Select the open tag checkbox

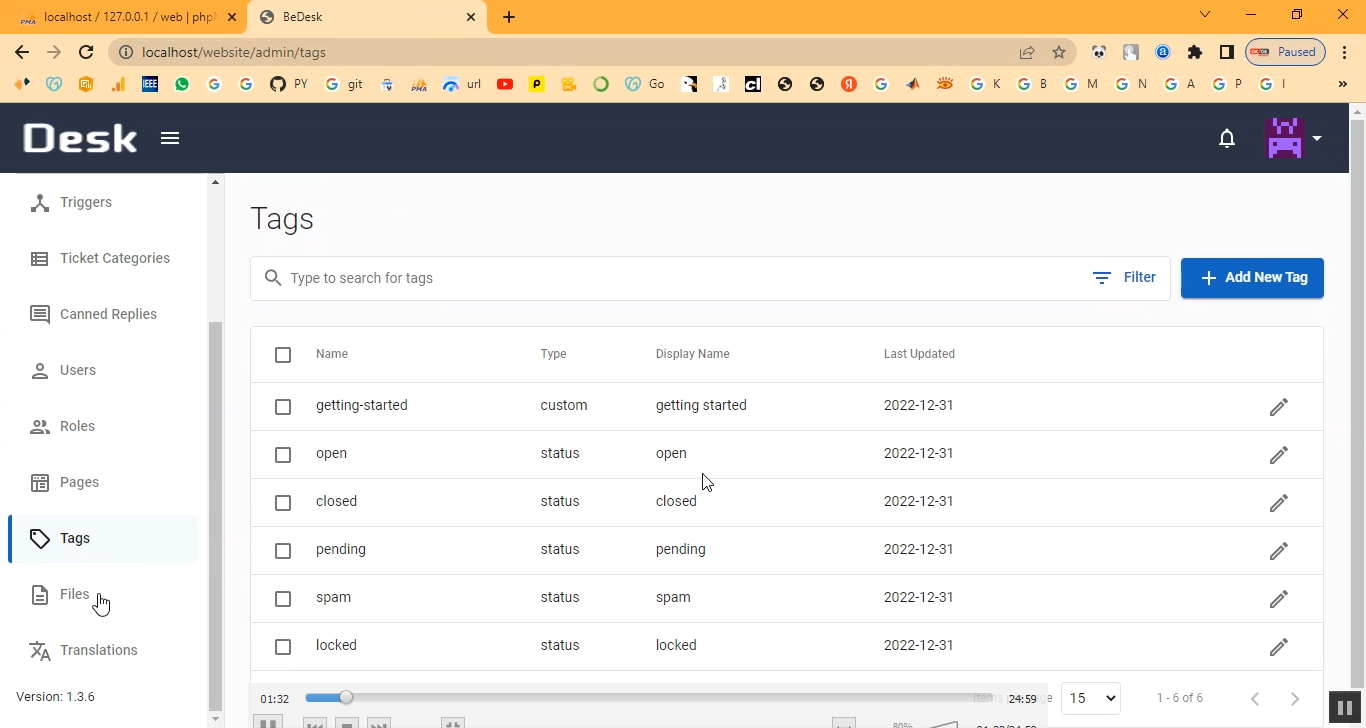[x=283, y=455]
